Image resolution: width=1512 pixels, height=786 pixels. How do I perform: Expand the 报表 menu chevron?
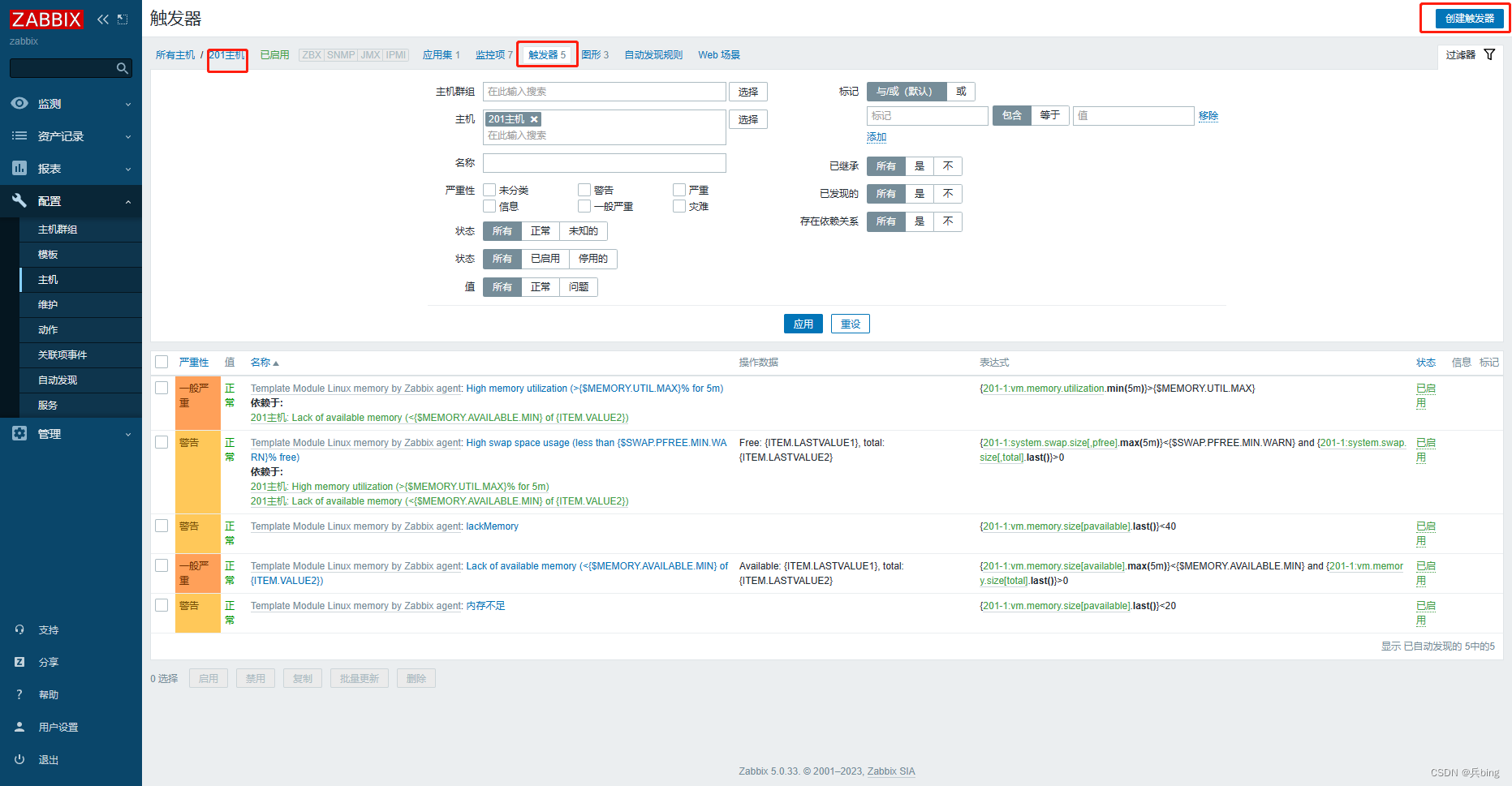pyautogui.click(x=128, y=170)
